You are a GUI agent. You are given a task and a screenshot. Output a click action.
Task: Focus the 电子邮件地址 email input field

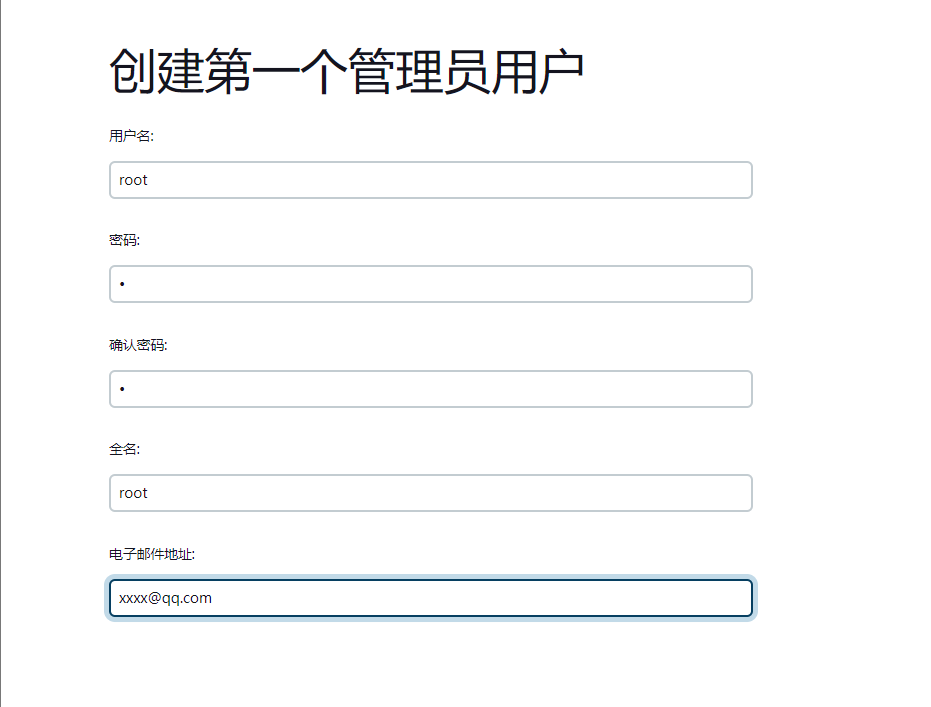[430, 598]
